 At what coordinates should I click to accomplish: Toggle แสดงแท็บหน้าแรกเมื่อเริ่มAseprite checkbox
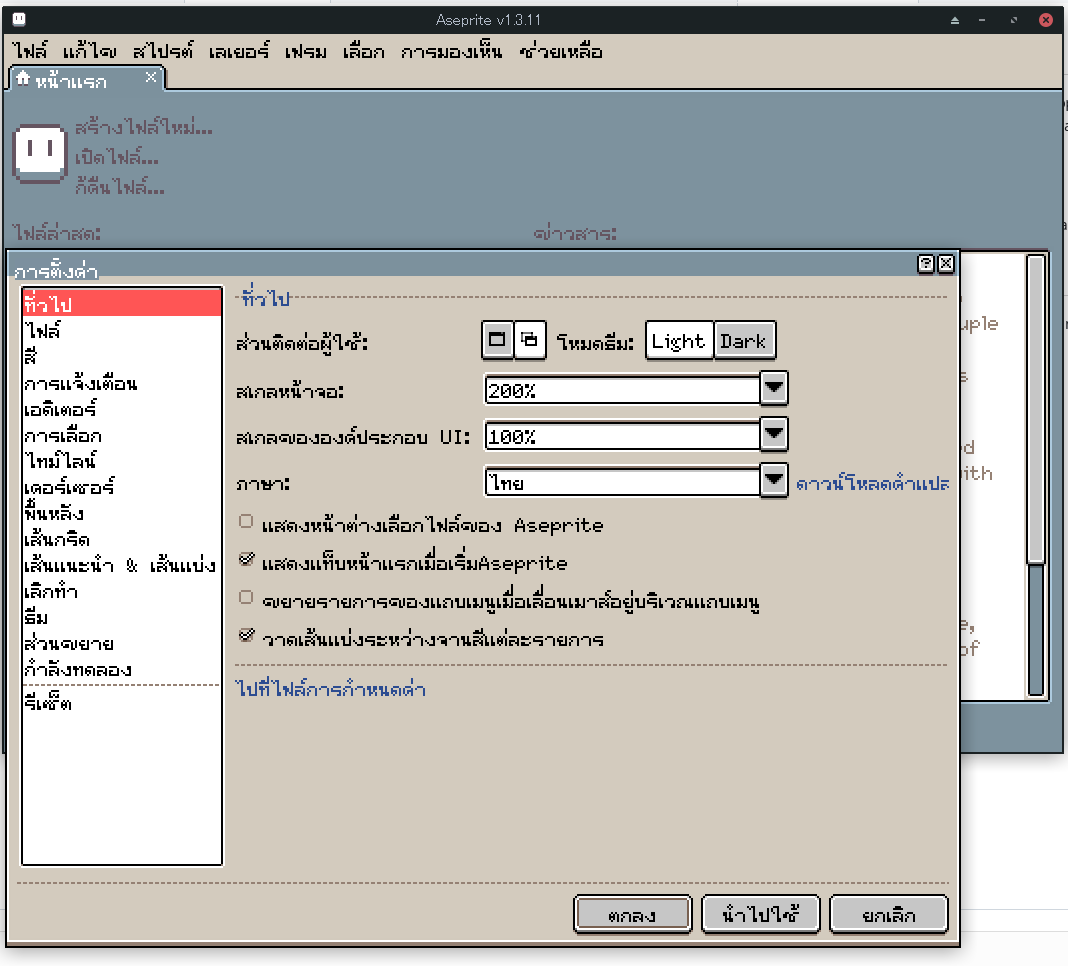point(247,560)
